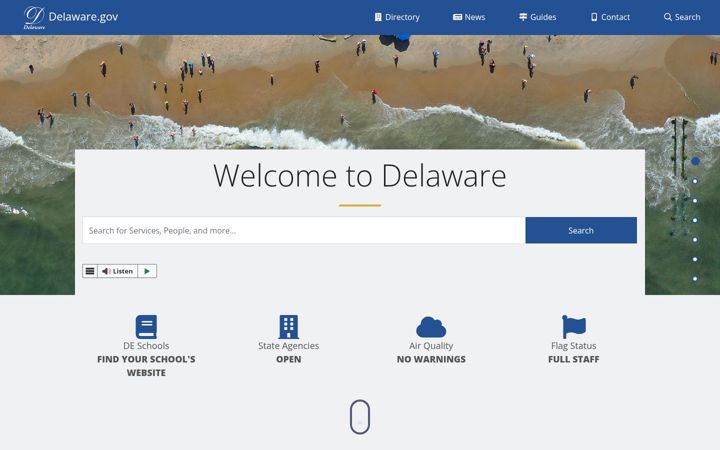Select the sixth slide navigation dot
The width and height of the screenshot is (720, 450).
tap(695, 259)
